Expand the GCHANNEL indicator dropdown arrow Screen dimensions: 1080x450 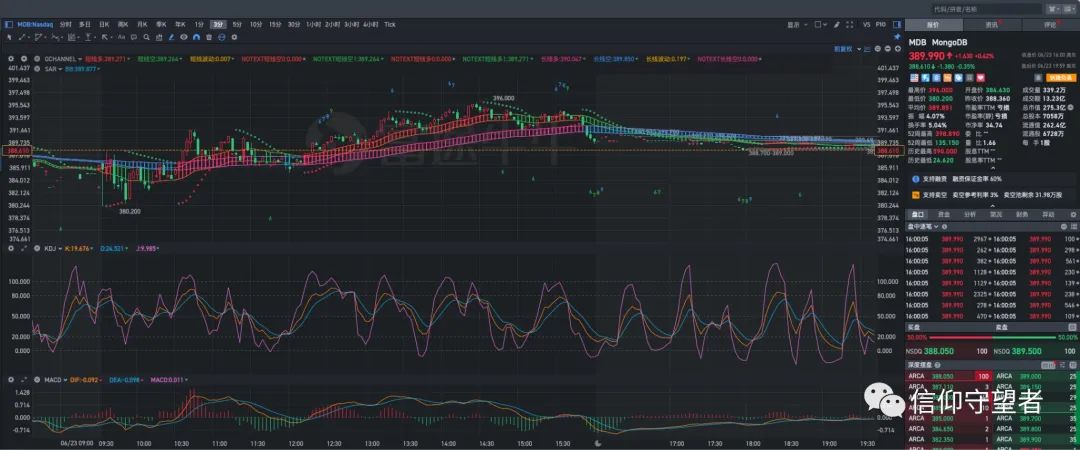[80, 59]
